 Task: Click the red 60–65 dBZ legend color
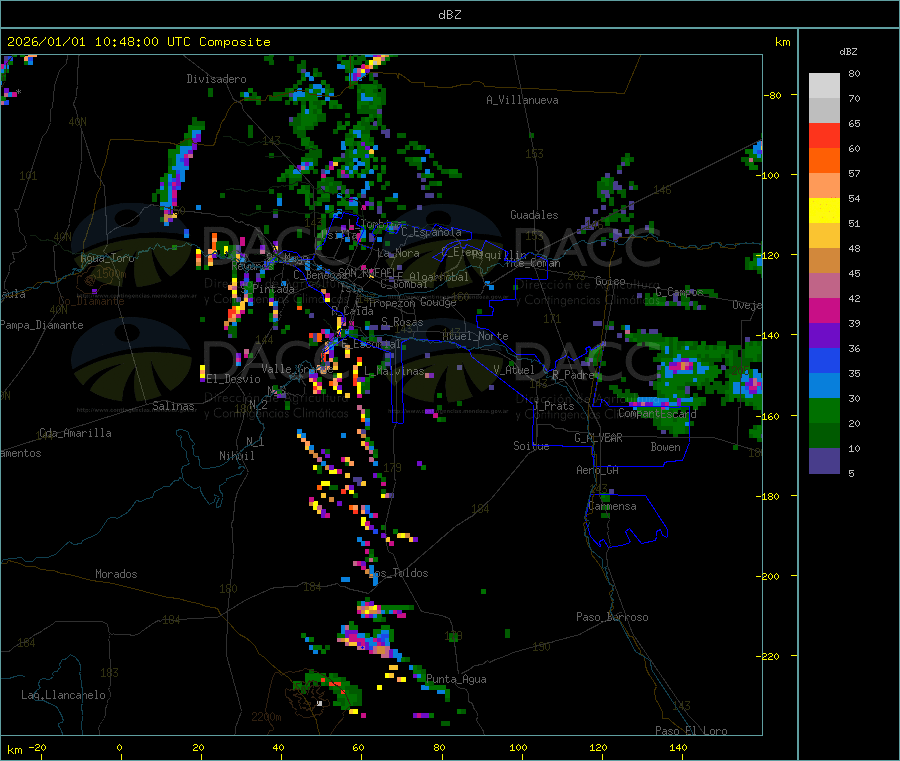coord(824,136)
